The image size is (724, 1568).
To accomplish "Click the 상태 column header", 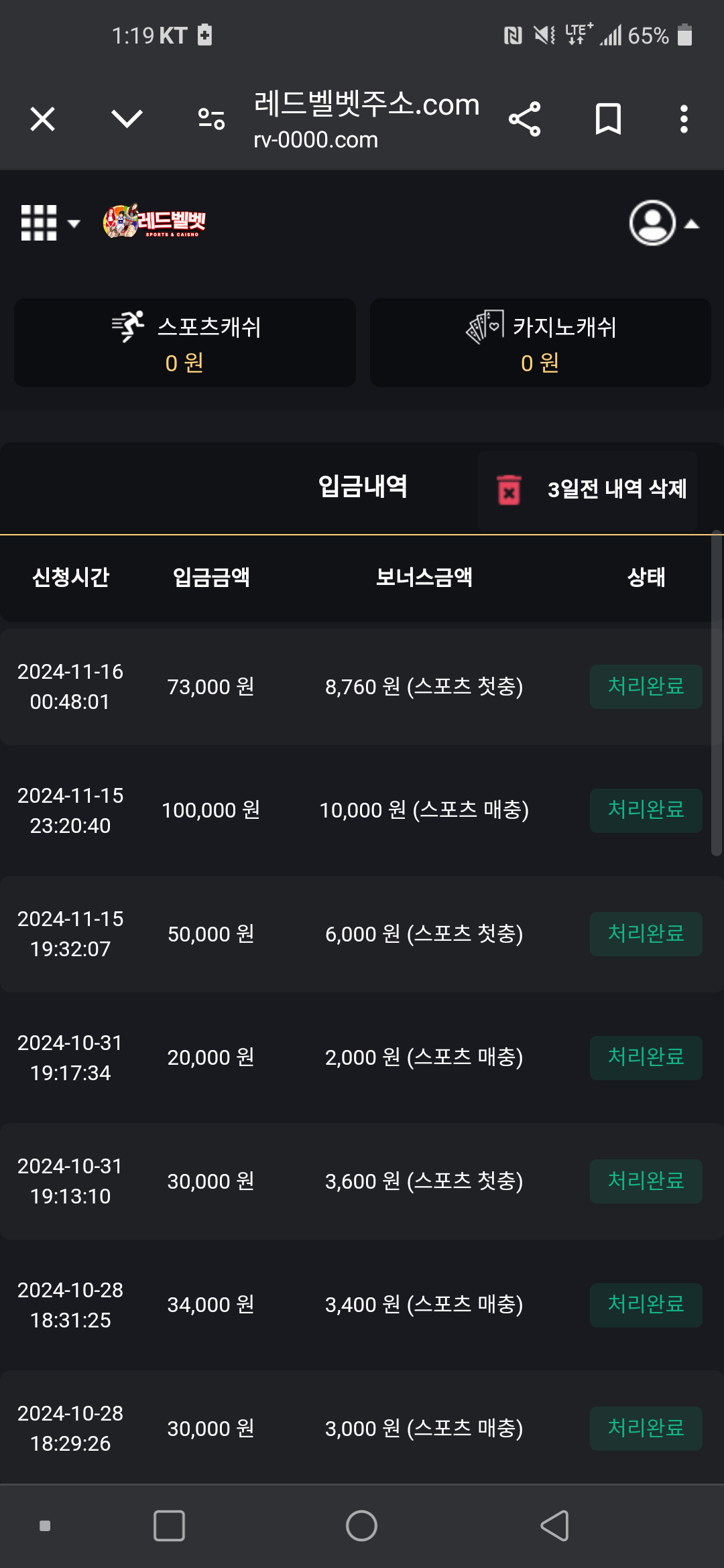I will pyautogui.click(x=646, y=577).
